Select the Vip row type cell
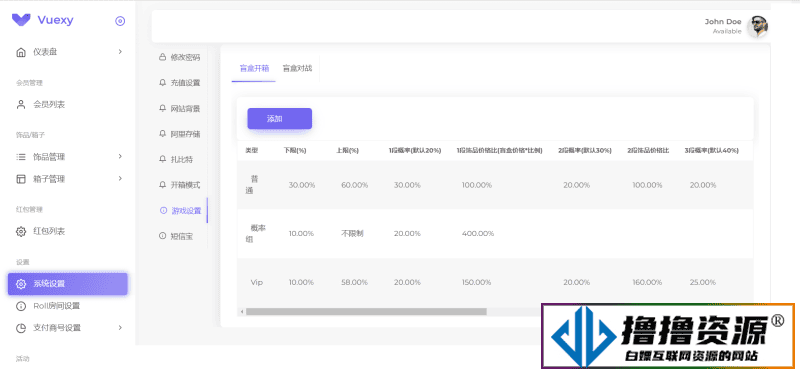The height and width of the screenshot is (369, 800). click(x=257, y=282)
